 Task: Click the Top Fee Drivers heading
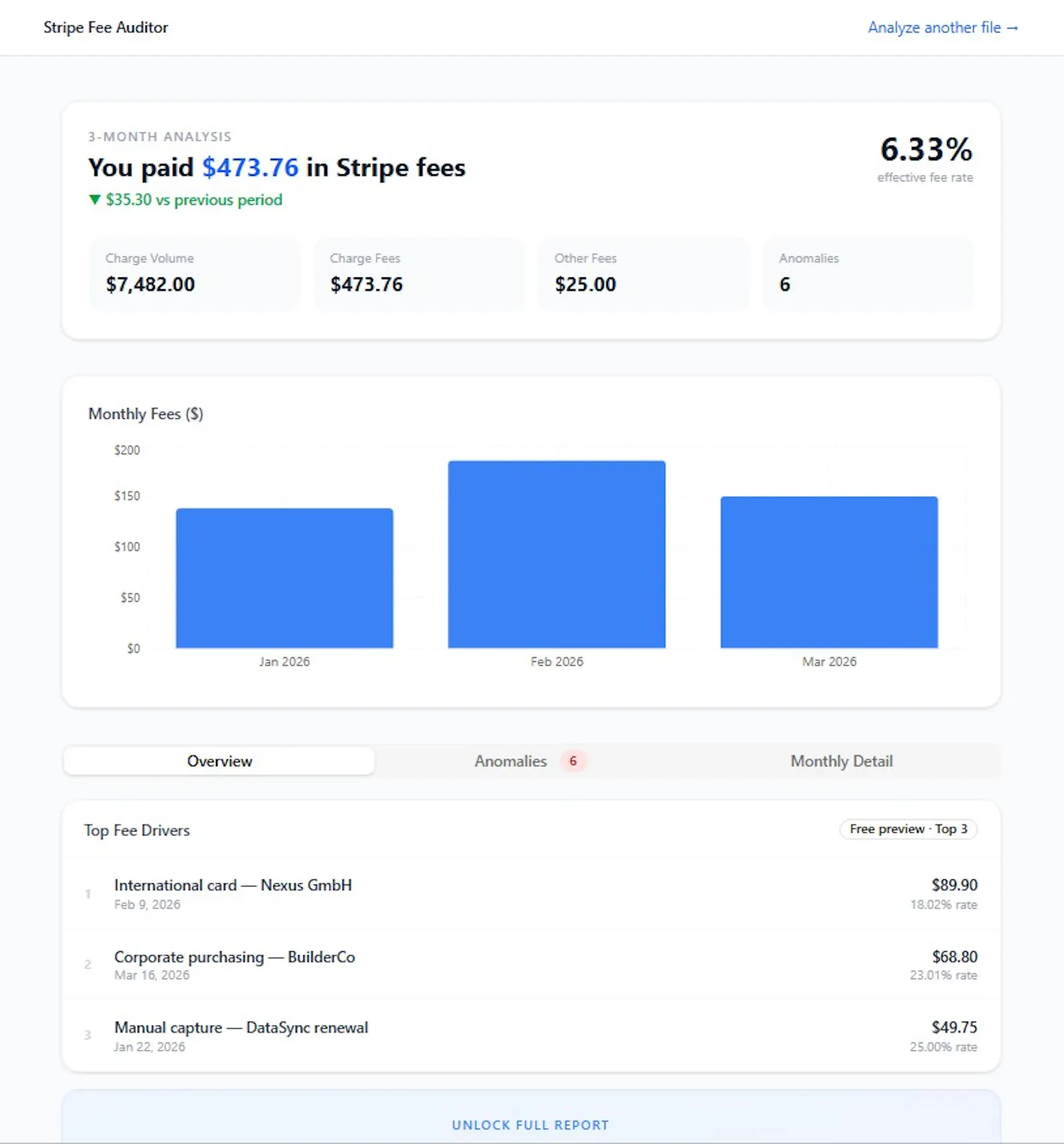(137, 830)
